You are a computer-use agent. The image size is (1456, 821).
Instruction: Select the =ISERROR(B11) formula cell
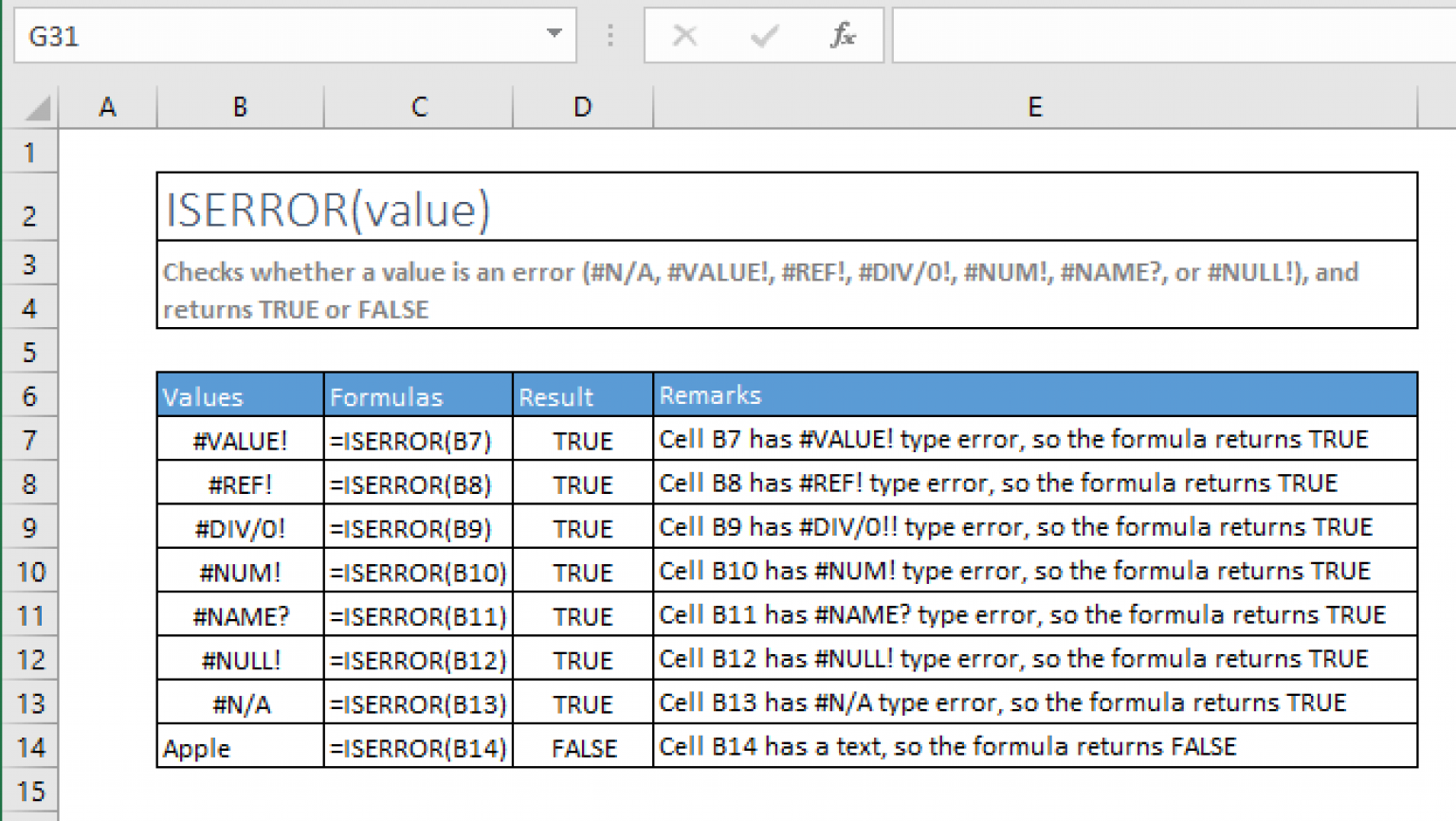(x=418, y=615)
